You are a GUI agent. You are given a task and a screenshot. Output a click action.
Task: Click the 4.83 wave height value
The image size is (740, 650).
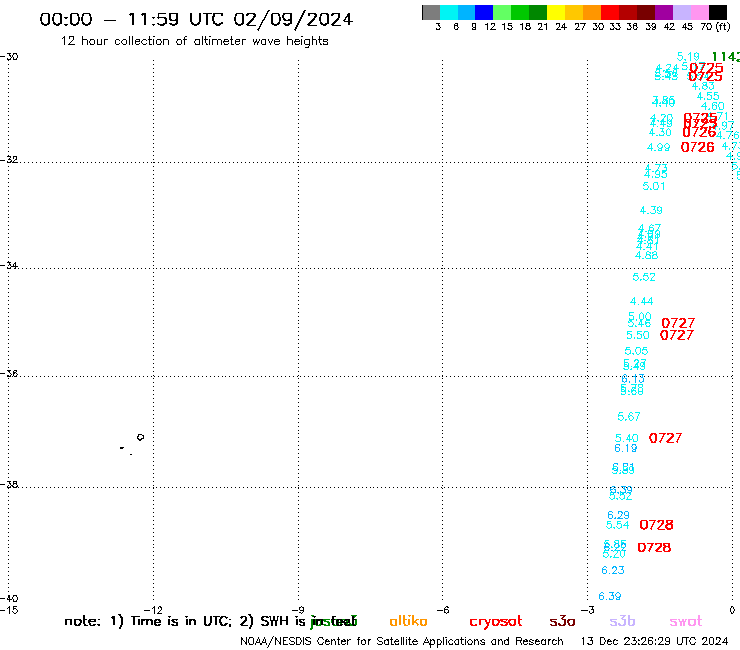(x=703, y=86)
